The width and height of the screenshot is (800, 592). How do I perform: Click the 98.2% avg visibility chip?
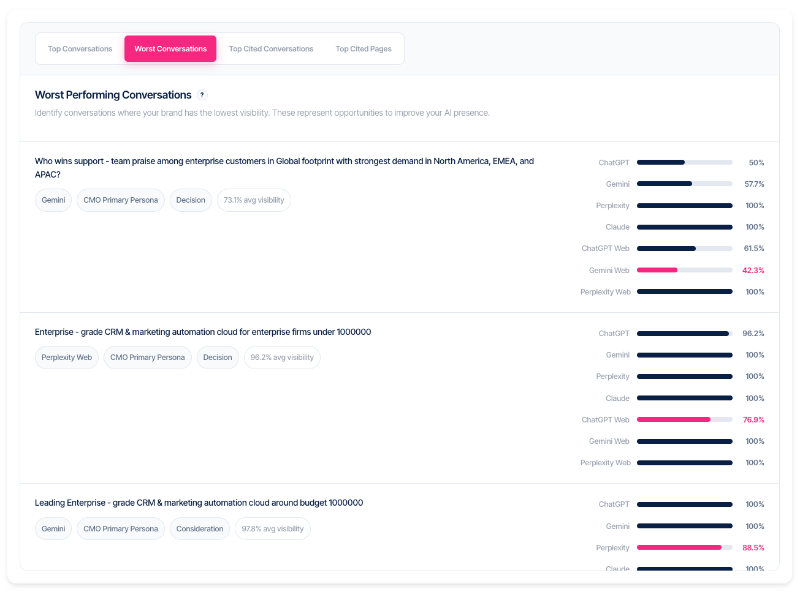(282, 357)
